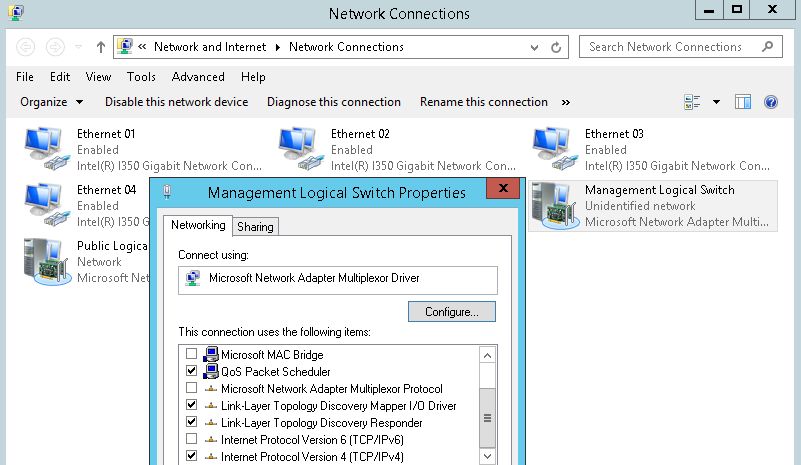This screenshot has width=801, height=465.
Task: Toggle Internet Protocol Version 4 checkbox
Action: point(192,455)
